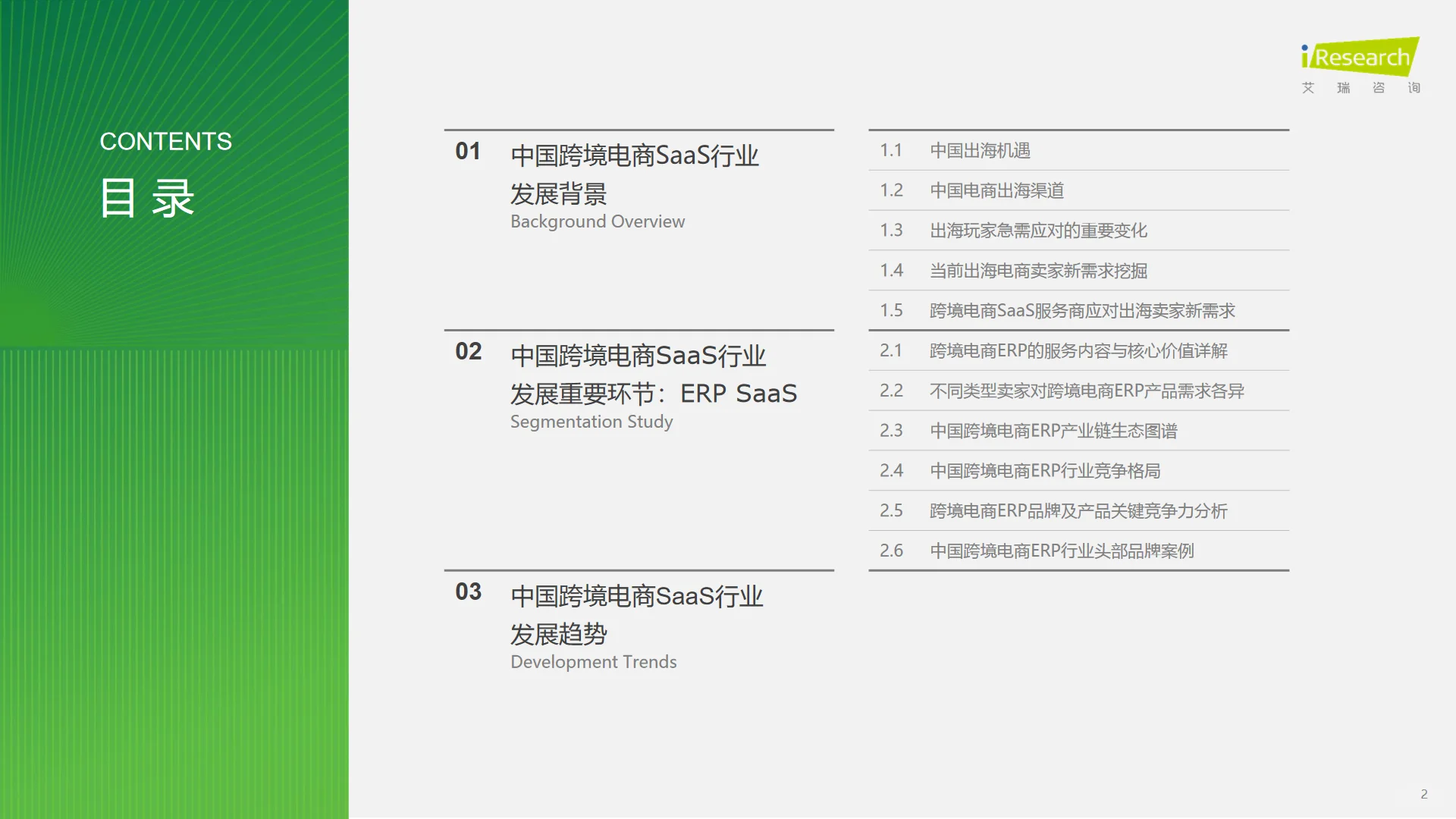
Task: Select section number 02
Action: [x=467, y=351]
